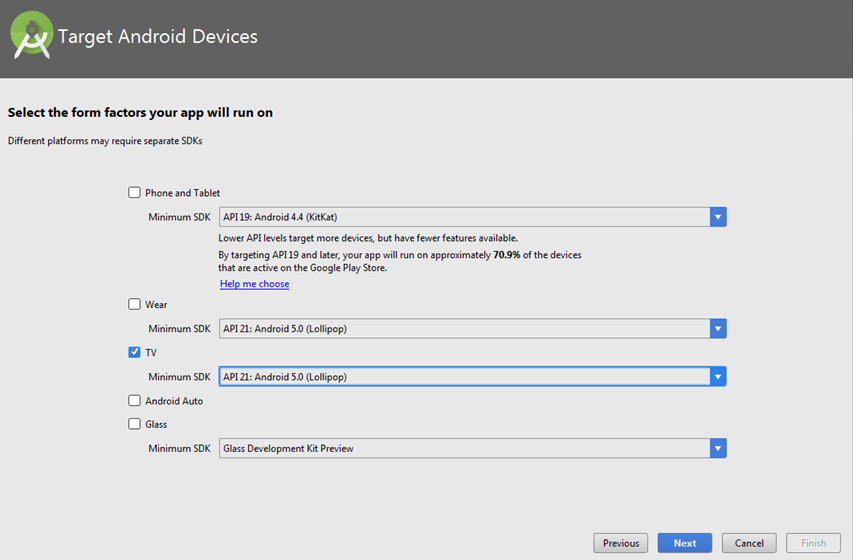Check the Wear form factor box
The width and height of the screenshot is (853, 560).
(134, 305)
